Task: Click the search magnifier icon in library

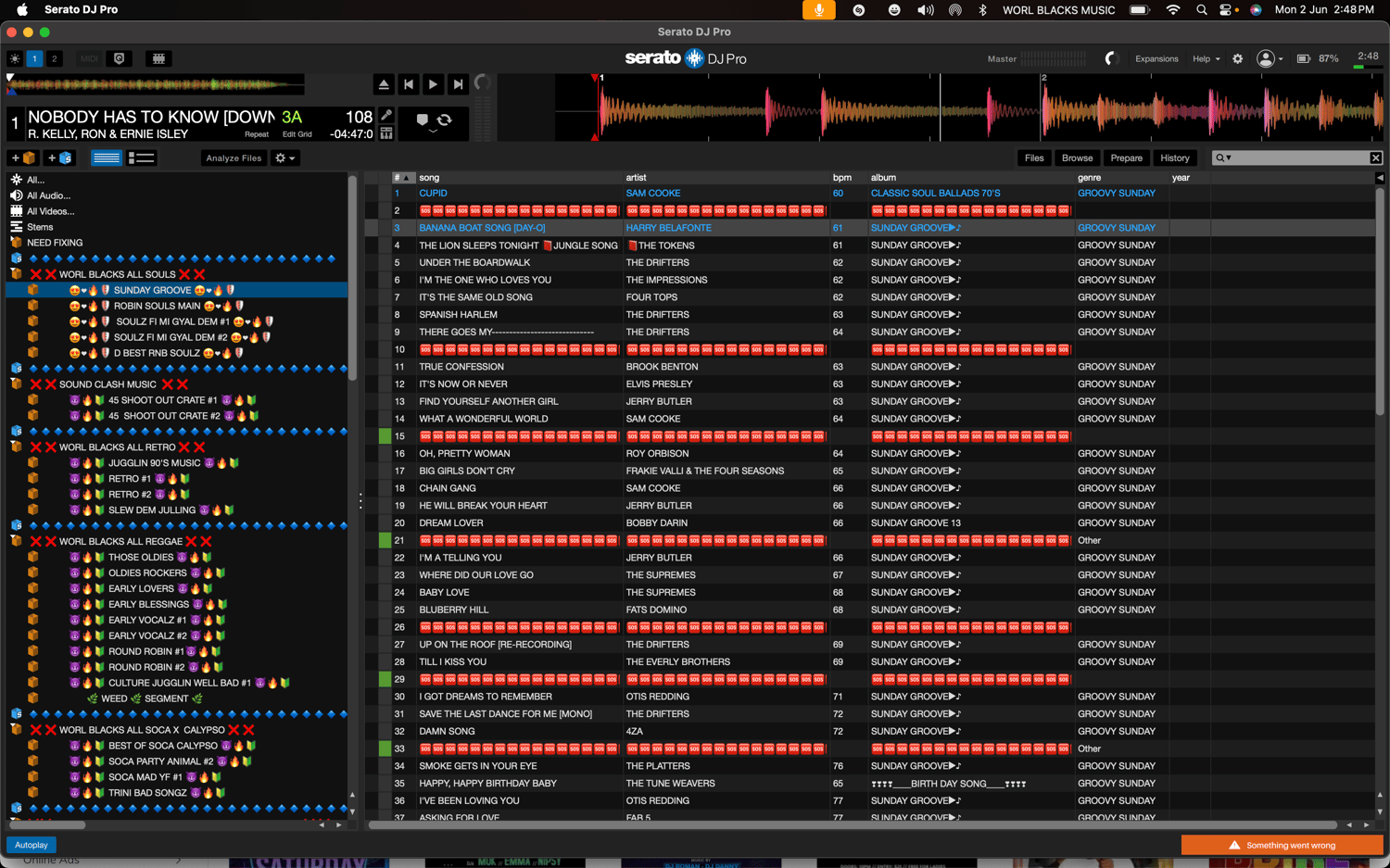Action: [1222, 158]
